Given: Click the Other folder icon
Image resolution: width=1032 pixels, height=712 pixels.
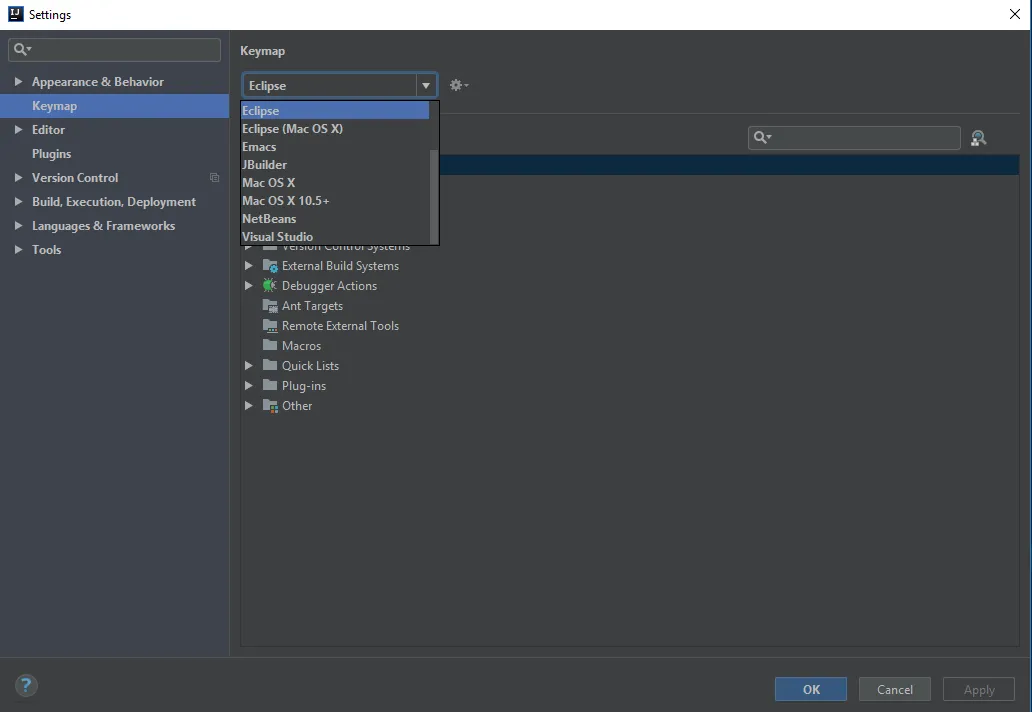Looking at the screenshot, I should (x=270, y=405).
